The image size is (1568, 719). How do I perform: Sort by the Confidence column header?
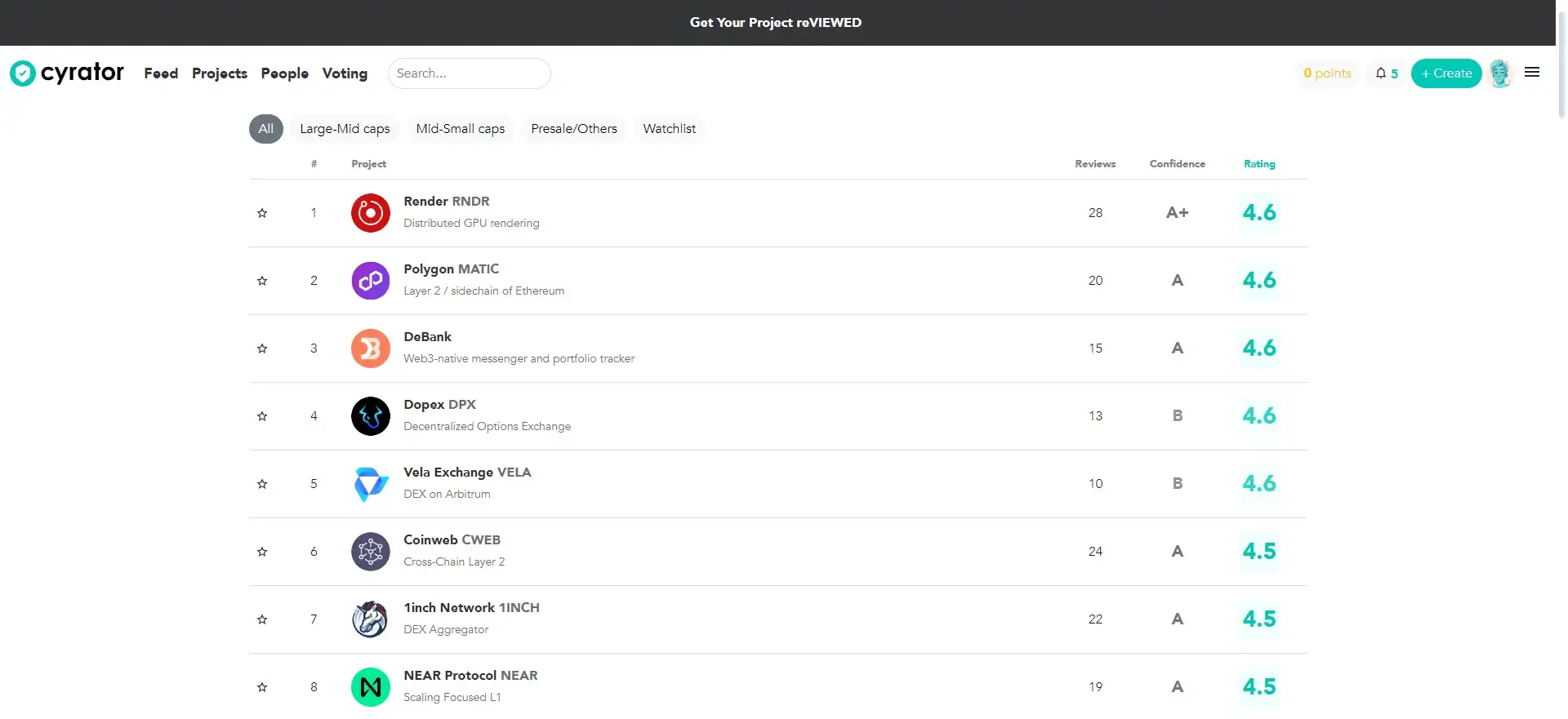point(1177,164)
